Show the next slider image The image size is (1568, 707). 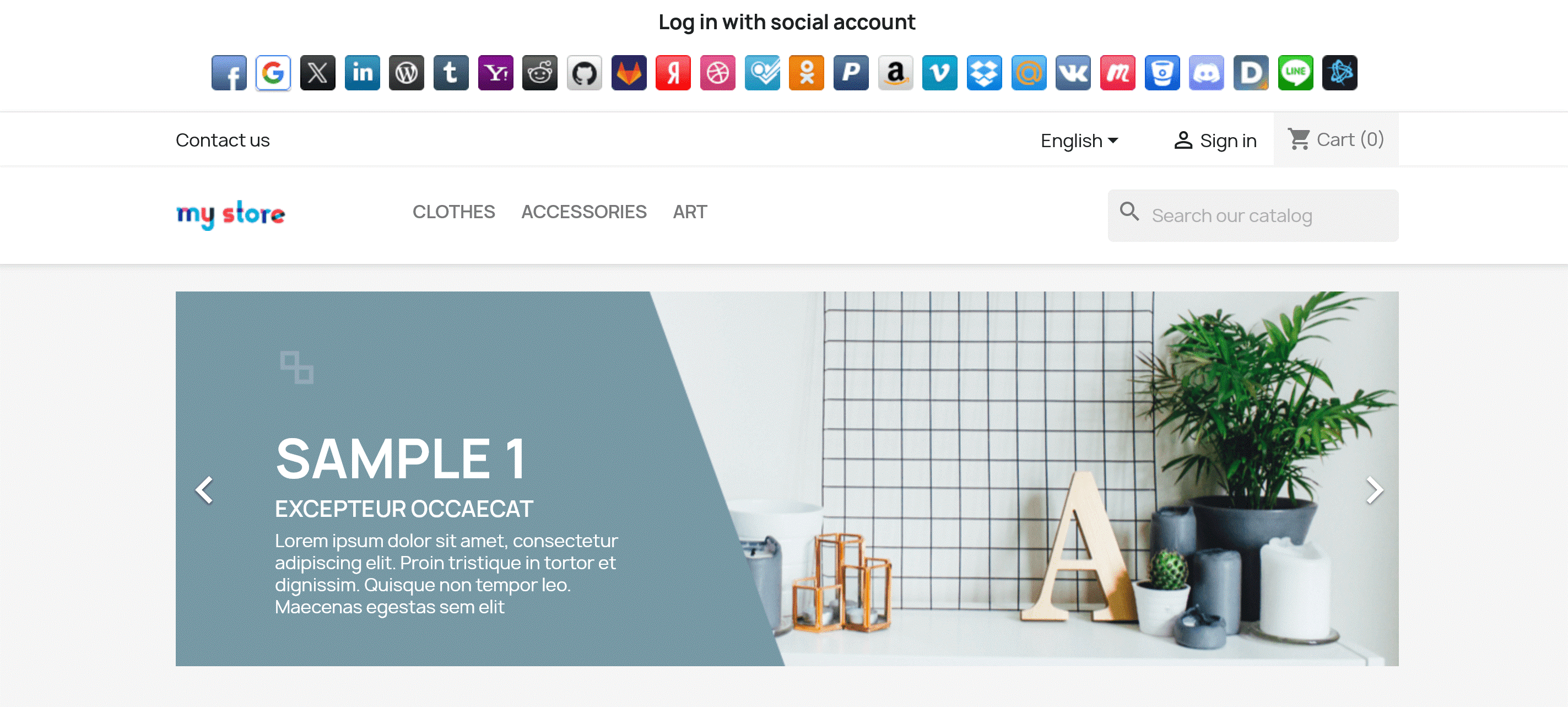(1374, 490)
